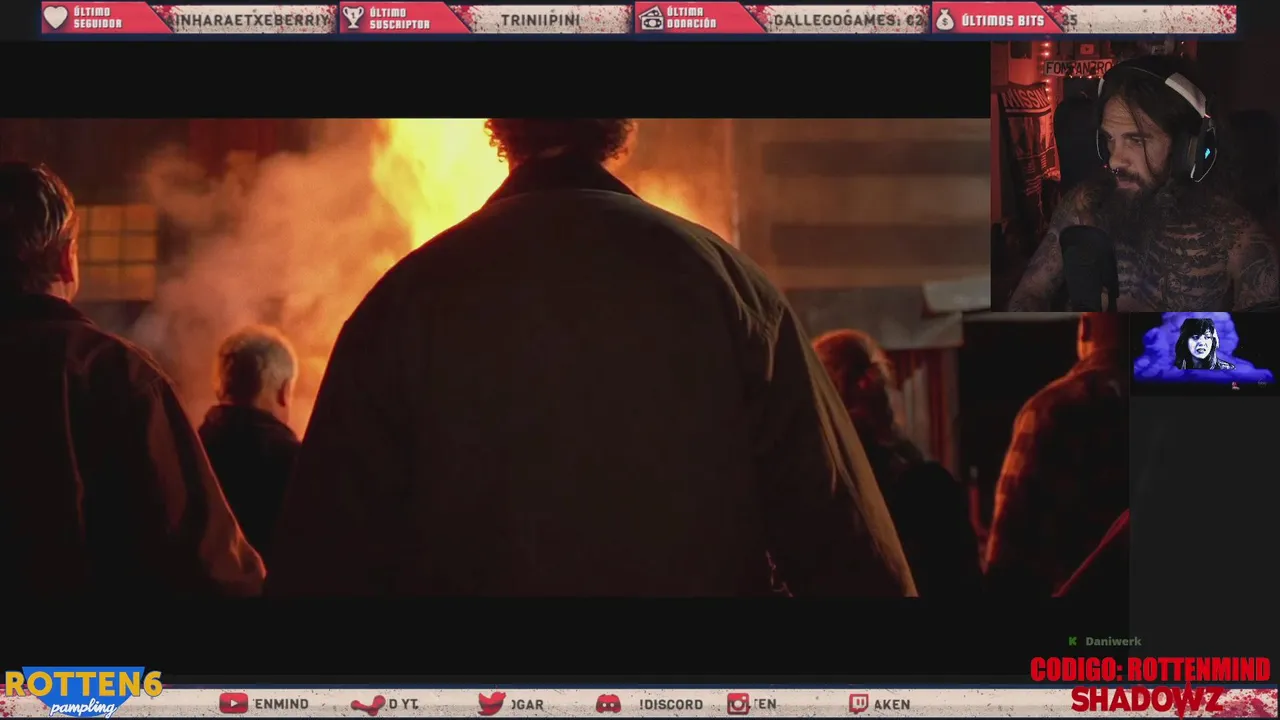
Task: Click the último suscriptor name TRINIIPINI
Action: pyautogui.click(x=540, y=19)
